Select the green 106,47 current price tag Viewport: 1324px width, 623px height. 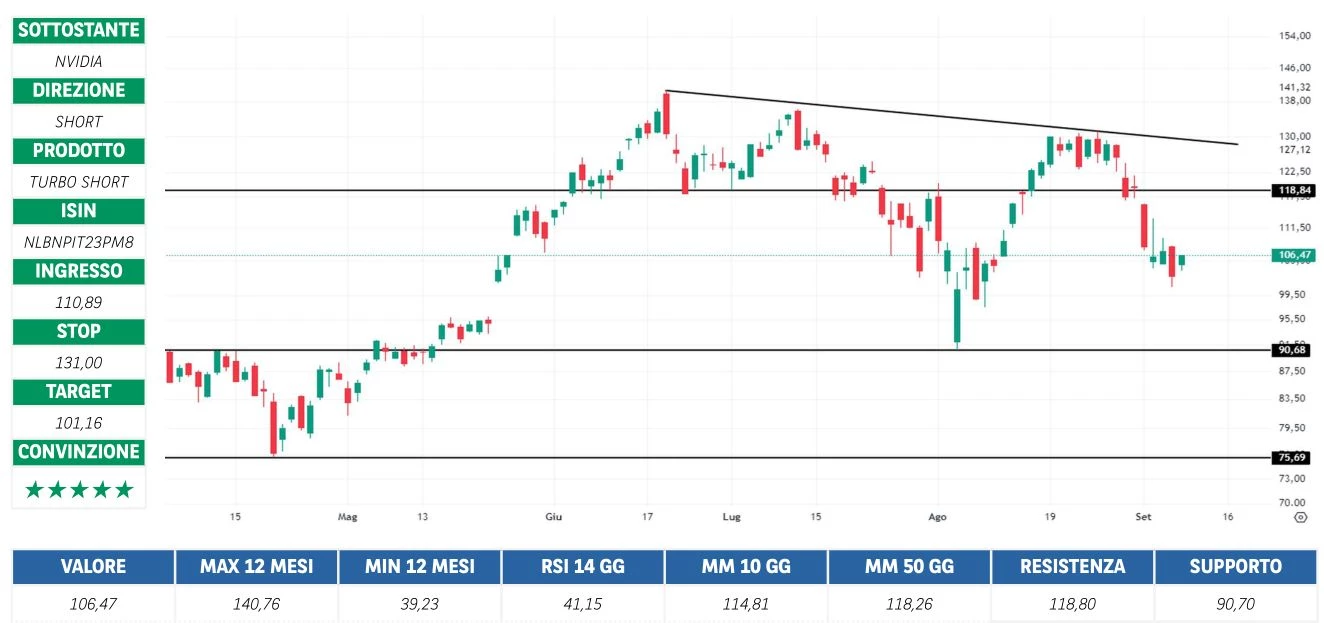pyautogui.click(x=1293, y=255)
